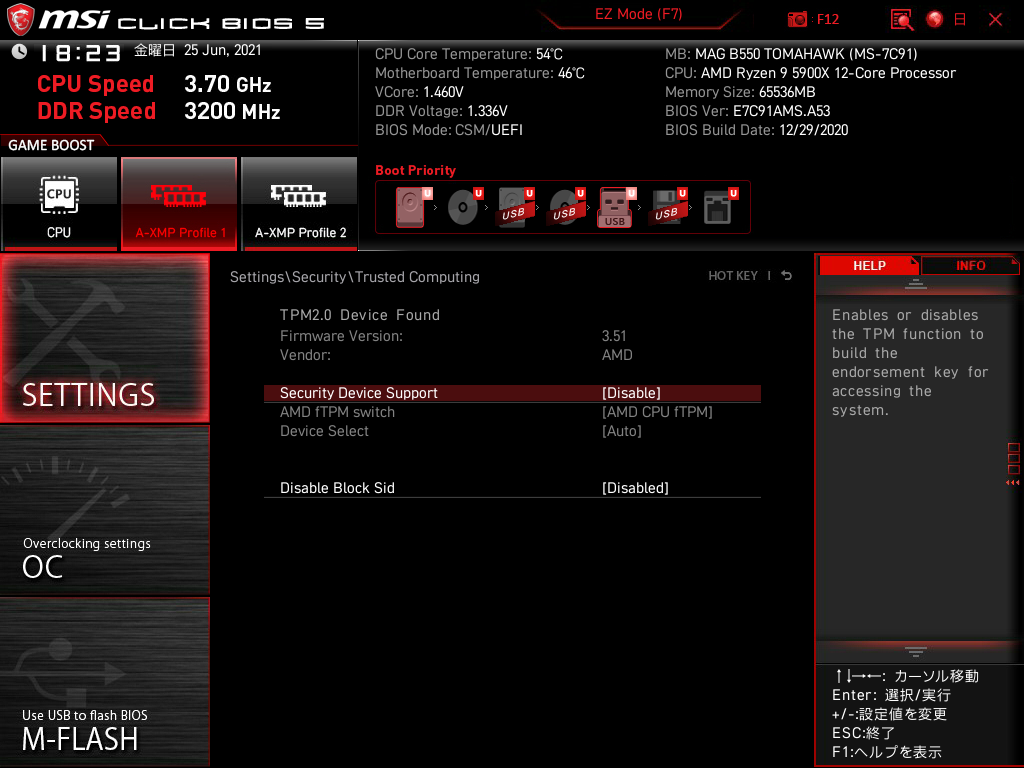The width and height of the screenshot is (1024, 768).
Task: Click the Boot Priority heading
Action: coord(415,170)
